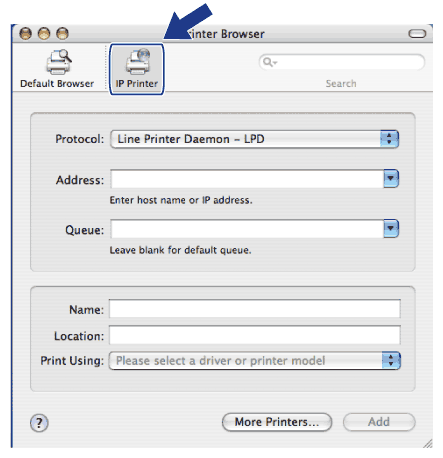Select the IP Printer toolbar icon
The height and width of the screenshot is (458, 443).
[137, 61]
